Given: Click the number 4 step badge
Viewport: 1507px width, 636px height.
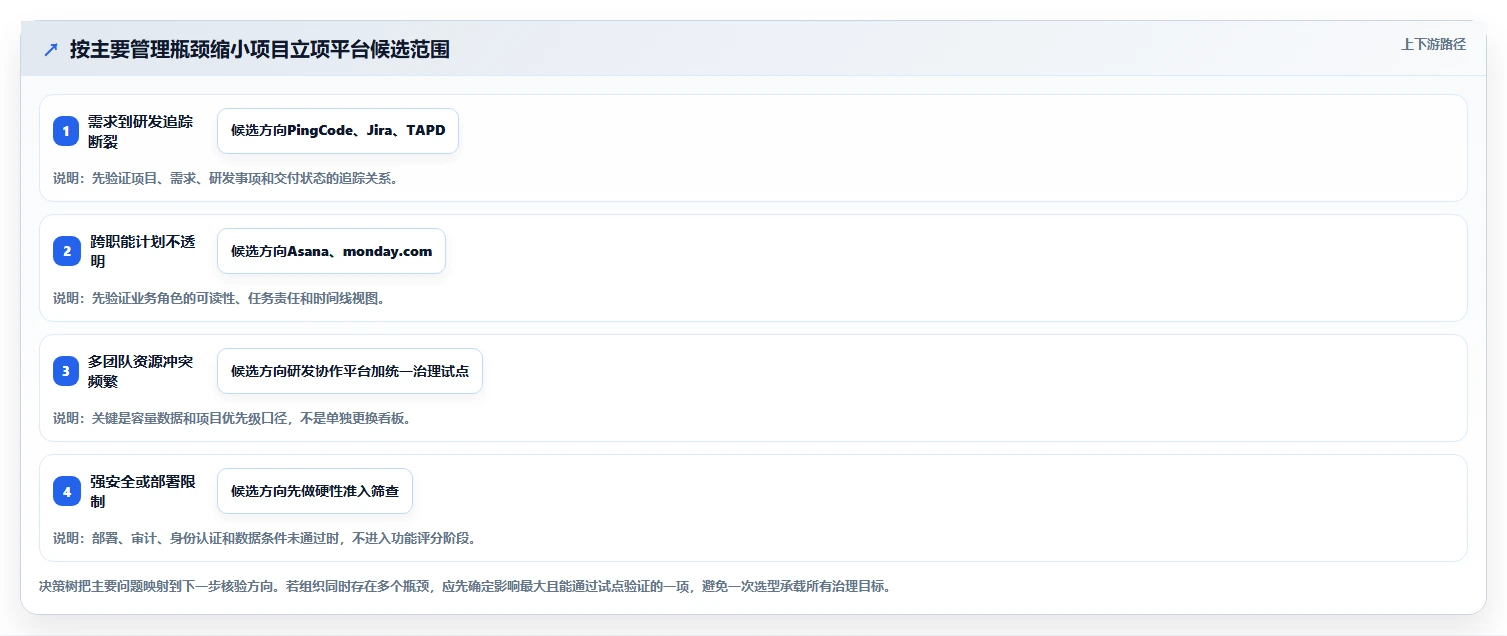Looking at the screenshot, I should coord(66,491).
